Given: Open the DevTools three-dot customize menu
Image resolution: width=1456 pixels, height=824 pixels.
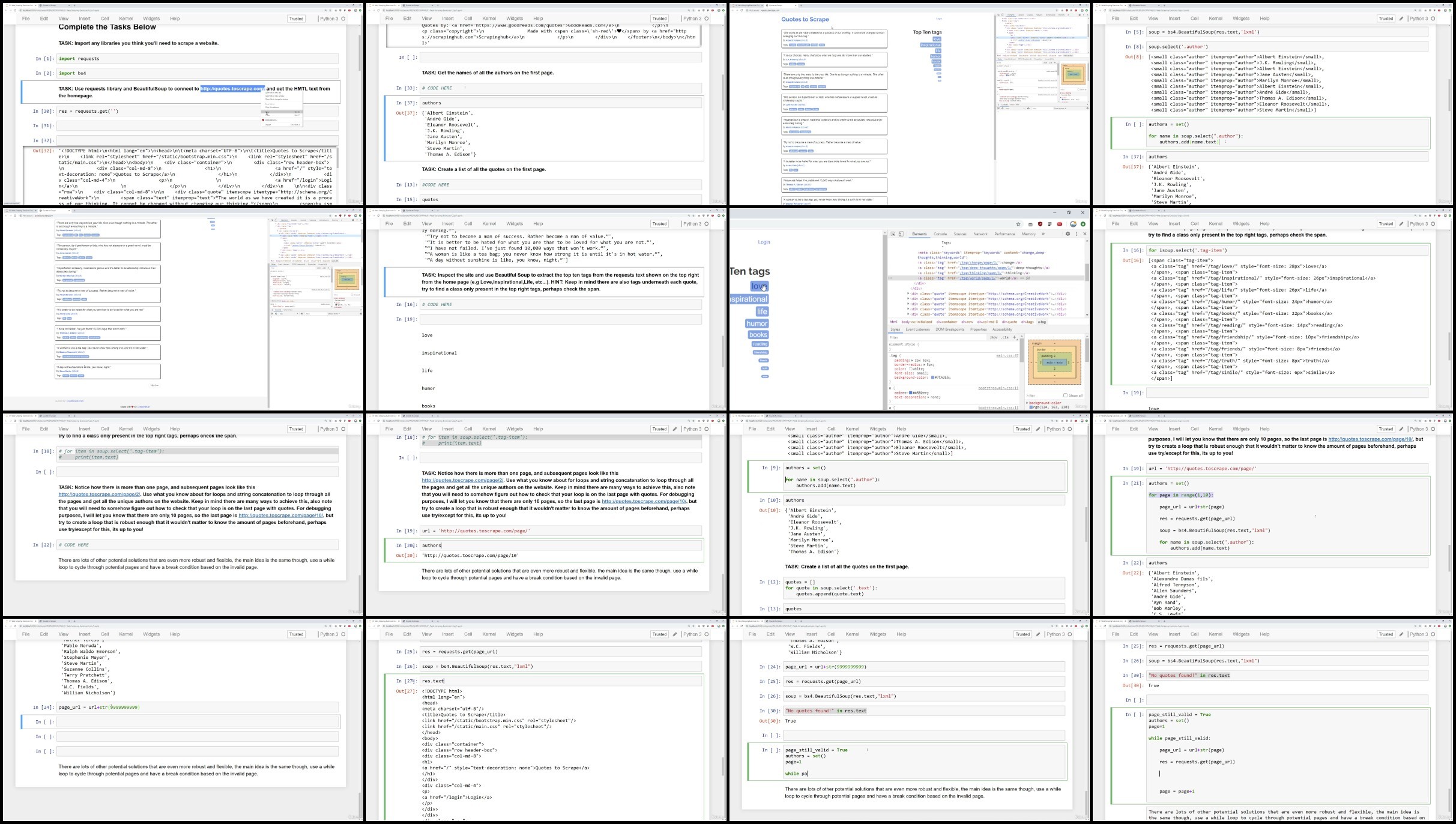Looking at the screenshot, I should (1076, 234).
